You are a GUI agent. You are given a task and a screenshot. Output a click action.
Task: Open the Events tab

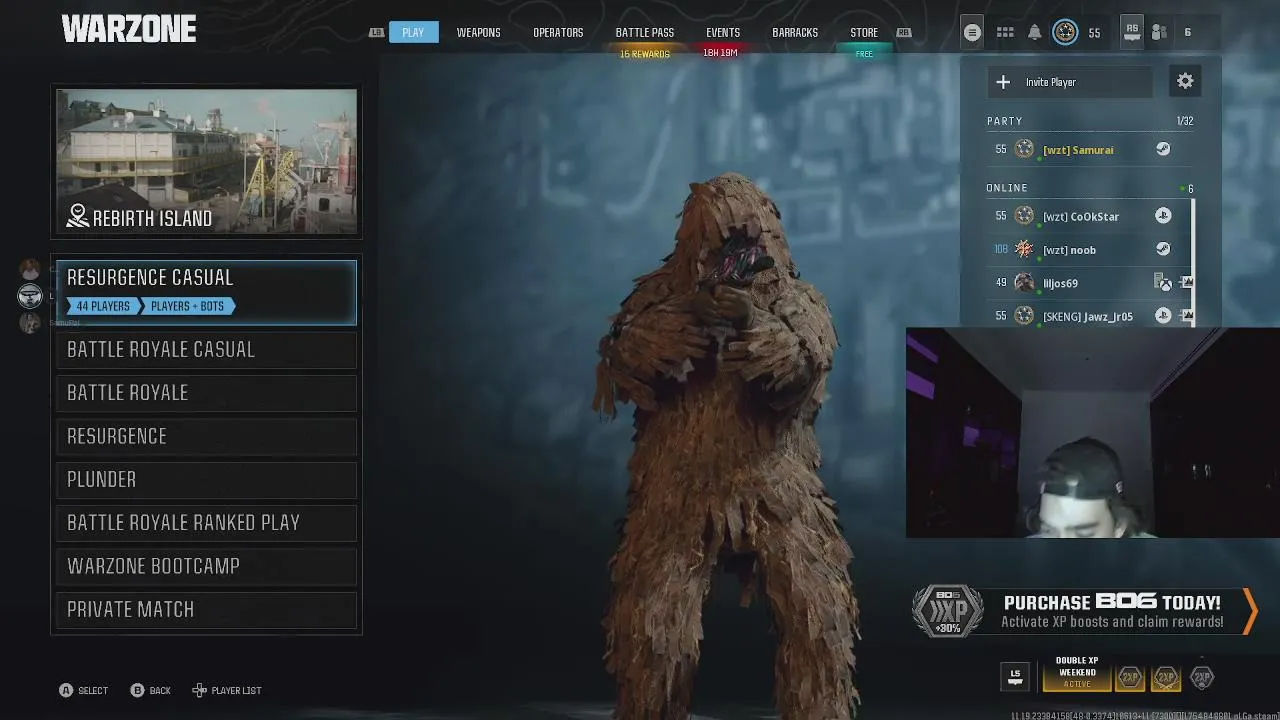(x=723, y=32)
